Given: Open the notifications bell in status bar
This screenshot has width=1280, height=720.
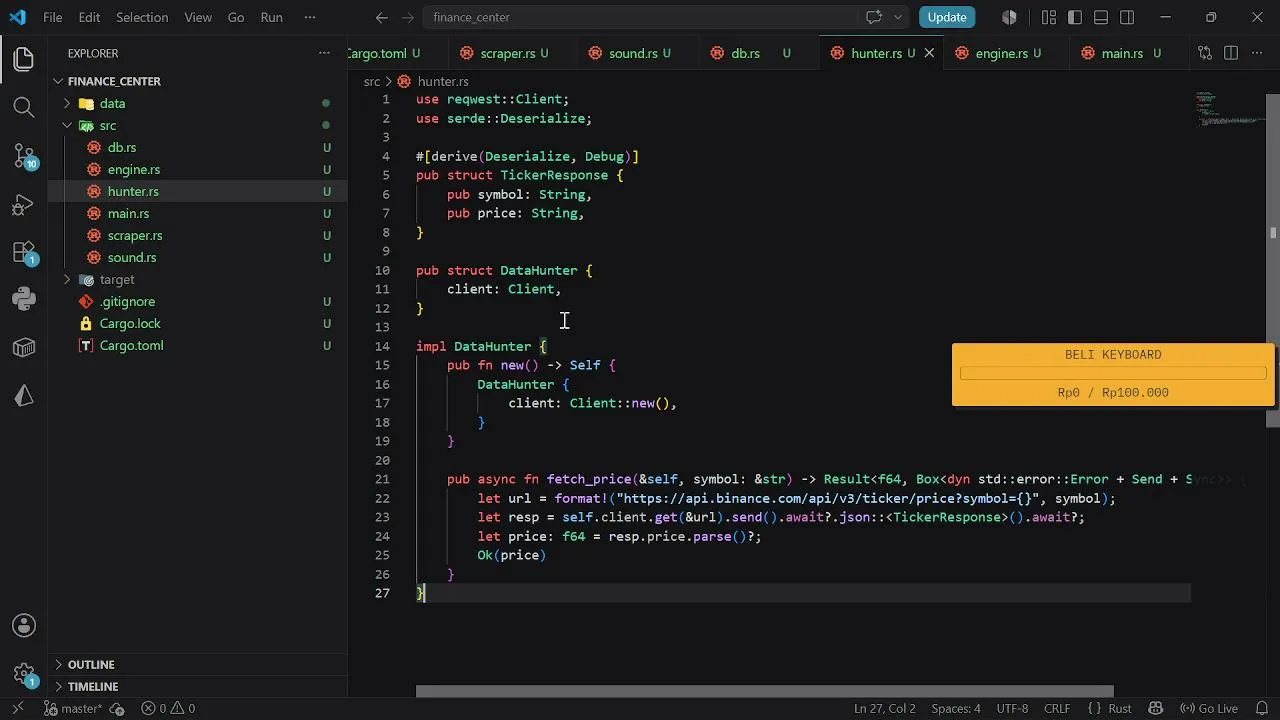Looking at the screenshot, I should coord(1262,708).
